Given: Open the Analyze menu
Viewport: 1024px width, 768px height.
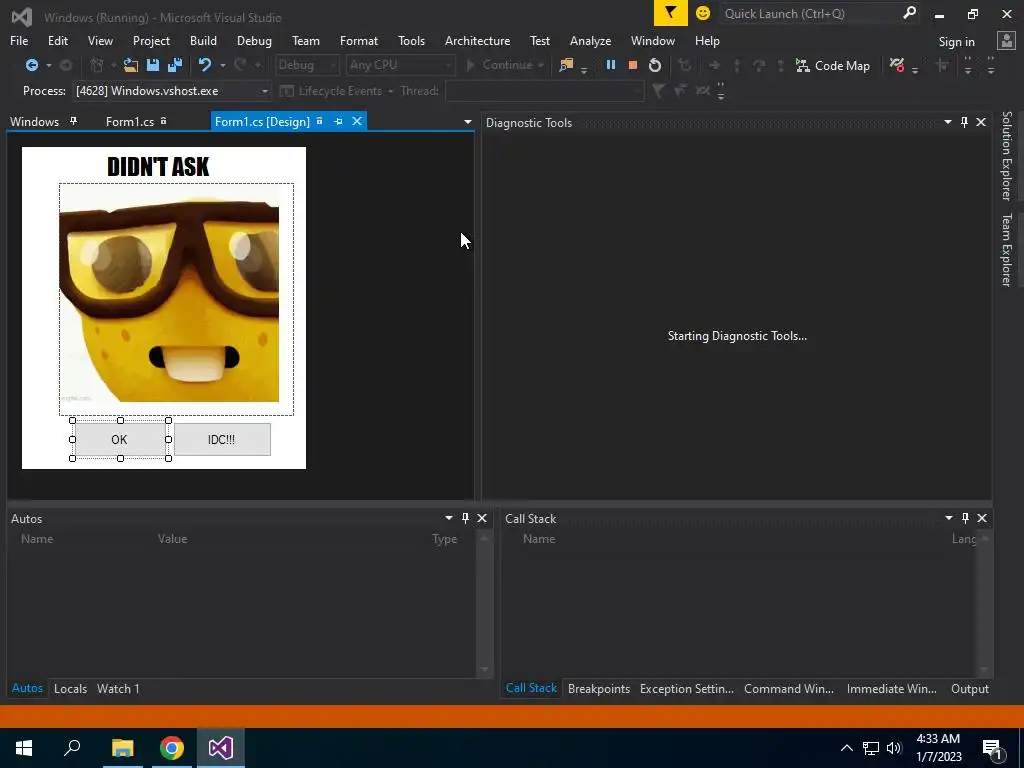Looking at the screenshot, I should (590, 40).
